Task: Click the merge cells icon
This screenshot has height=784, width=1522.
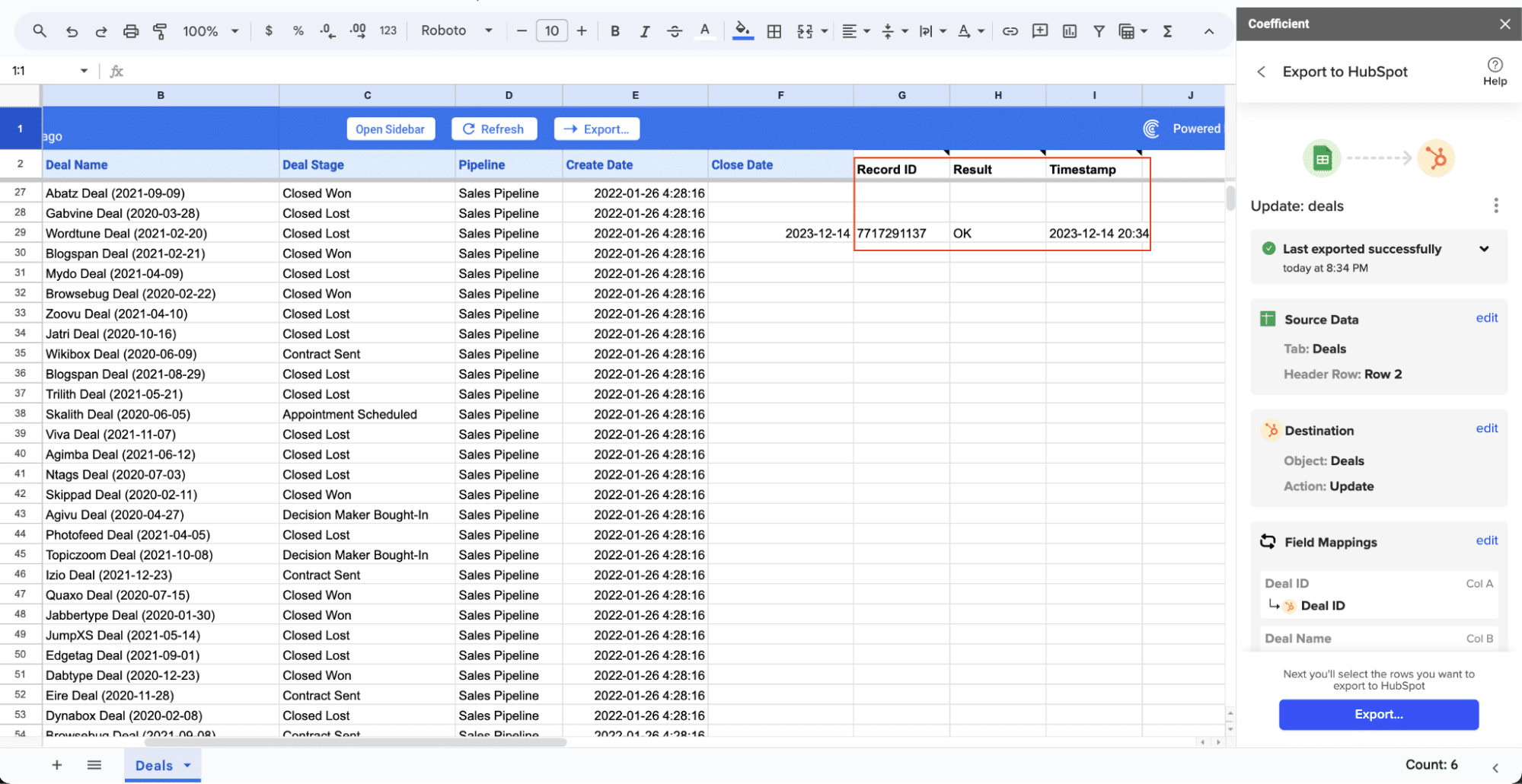Action: click(805, 31)
